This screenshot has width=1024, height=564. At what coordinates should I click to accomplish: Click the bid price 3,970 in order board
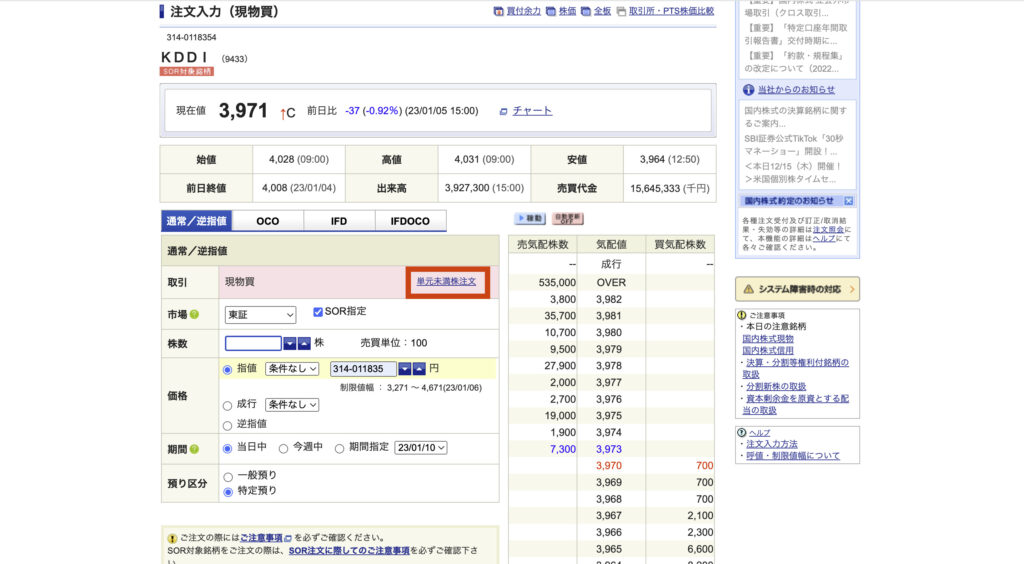[x=609, y=465]
